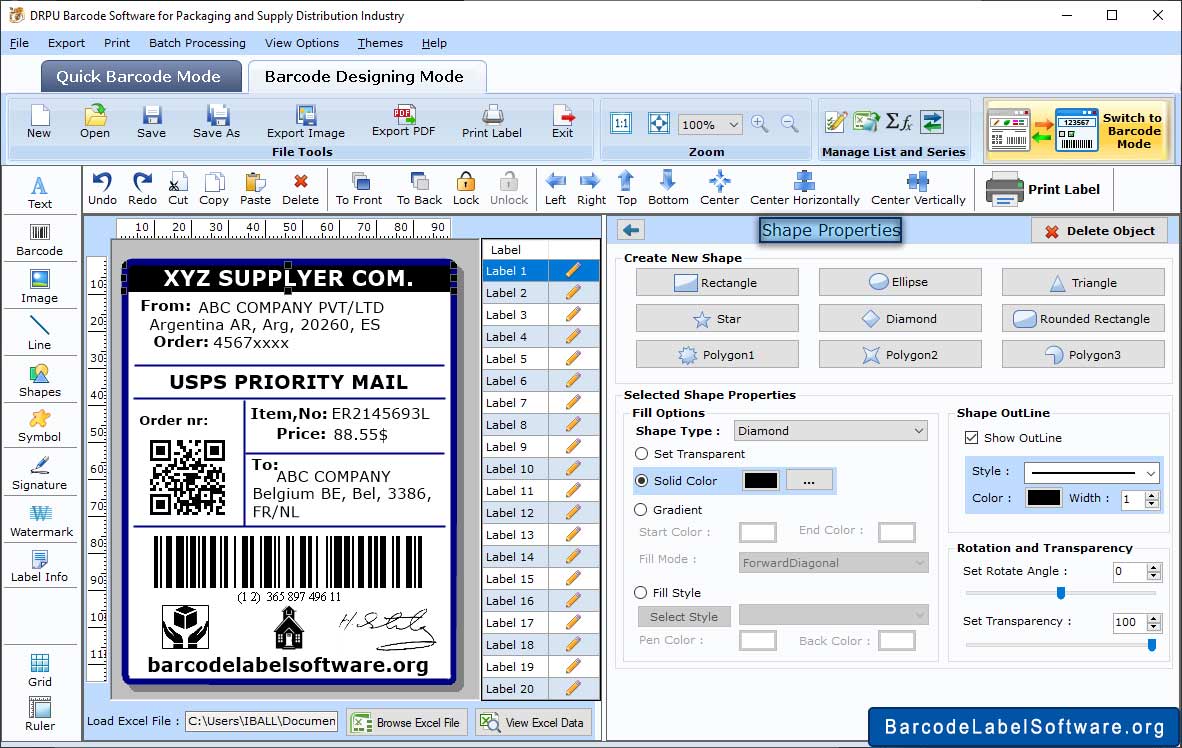Select the Text tool in sidebar
The image size is (1182, 748).
[39, 192]
